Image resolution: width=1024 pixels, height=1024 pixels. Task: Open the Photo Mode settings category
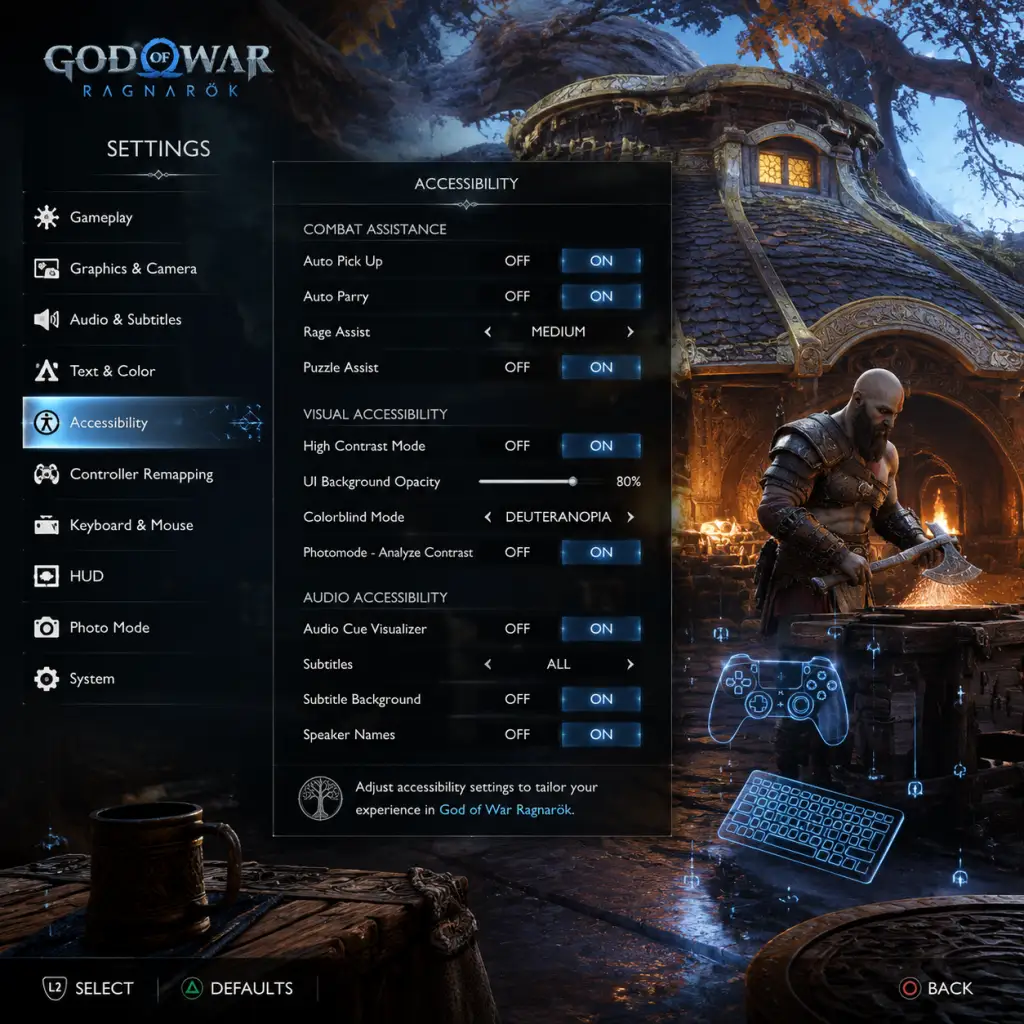pos(144,628)
